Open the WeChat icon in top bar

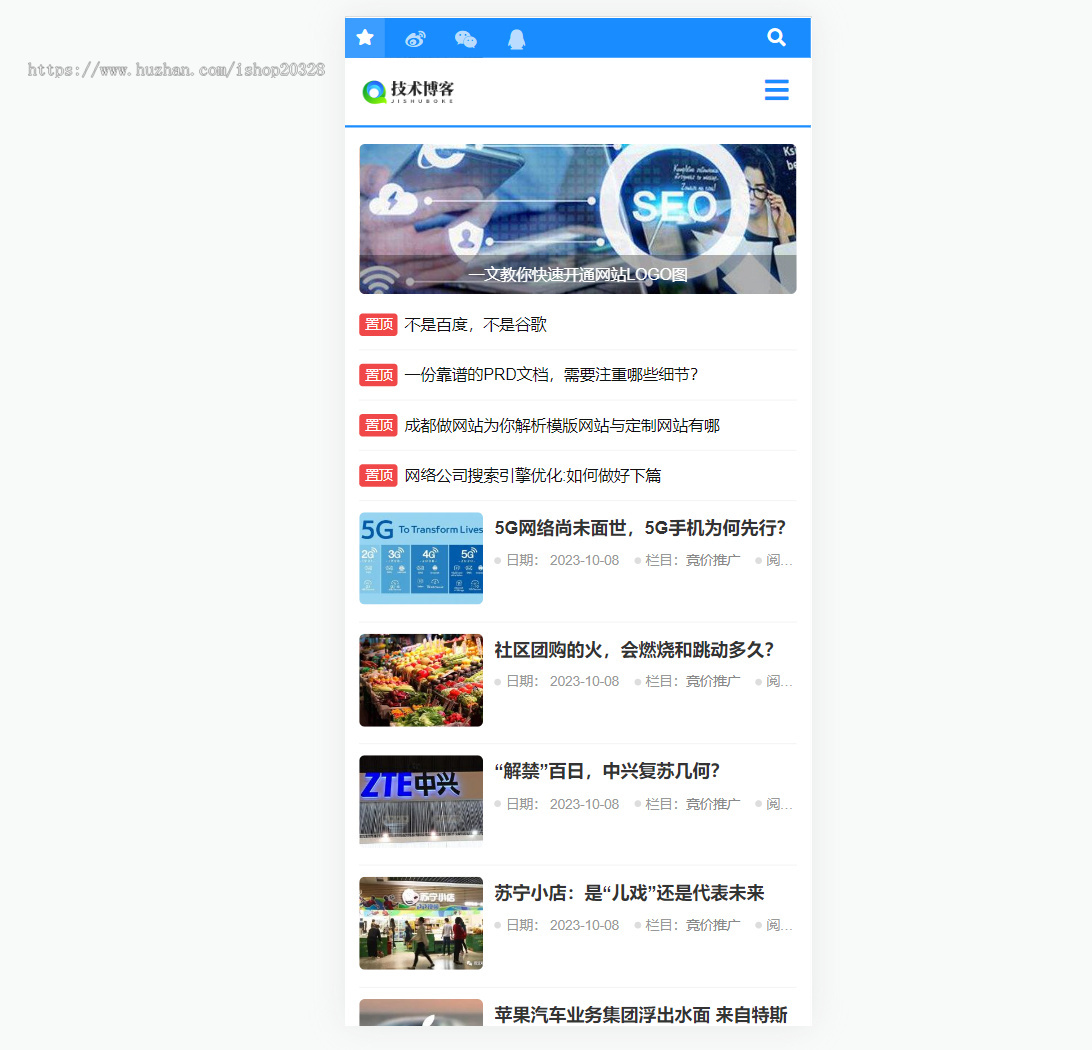coord(465,39)
